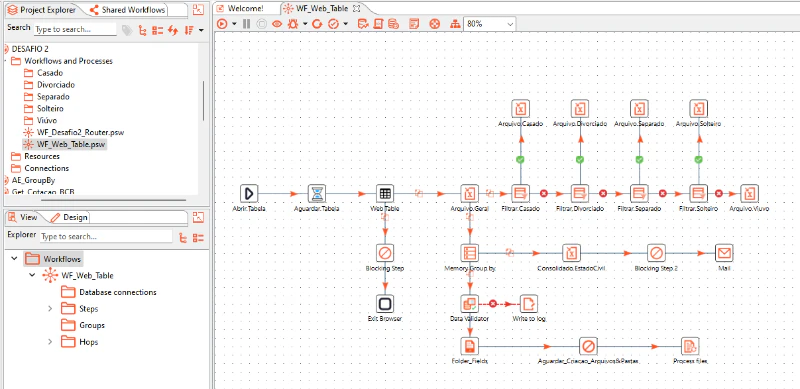Select the Mail step
The image size is (800, 389).
click(x=723, y=253)
